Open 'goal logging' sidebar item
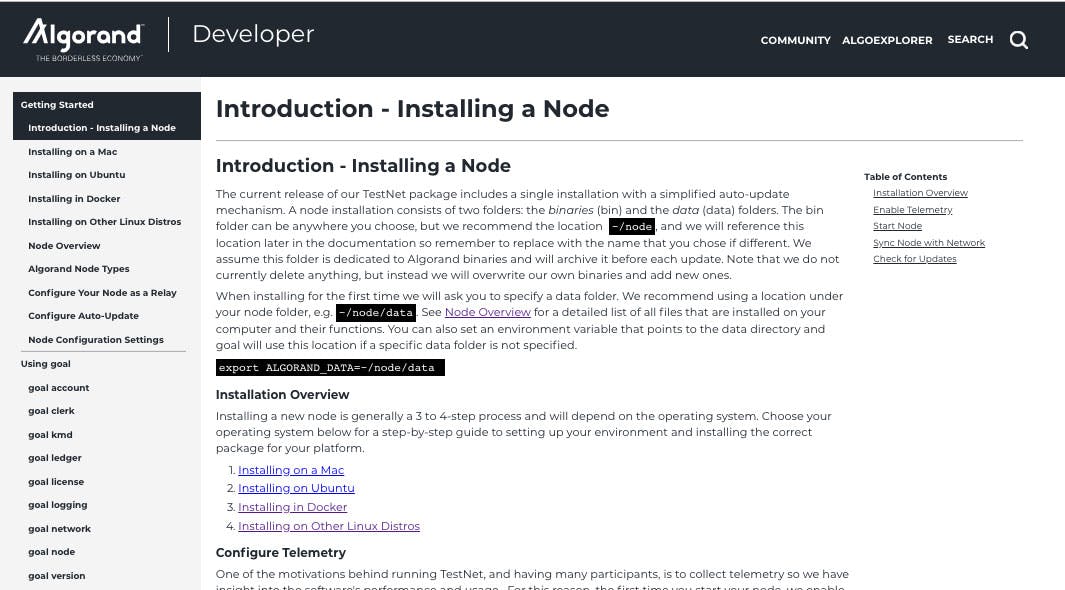Screen dimensions: 1065x590 [x=58, y=504]
